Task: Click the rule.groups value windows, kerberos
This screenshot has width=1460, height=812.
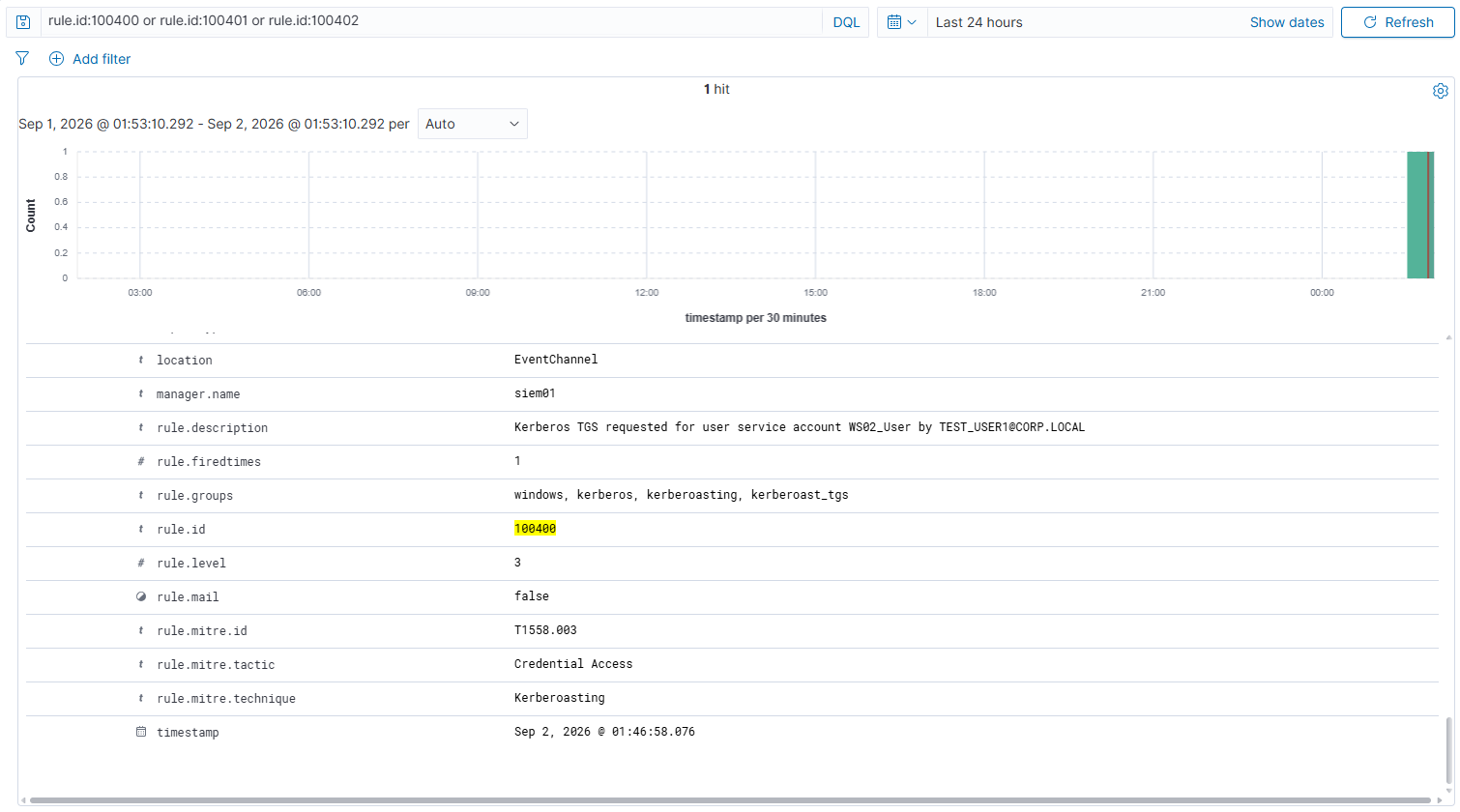Action: click(x=682, y=495)
